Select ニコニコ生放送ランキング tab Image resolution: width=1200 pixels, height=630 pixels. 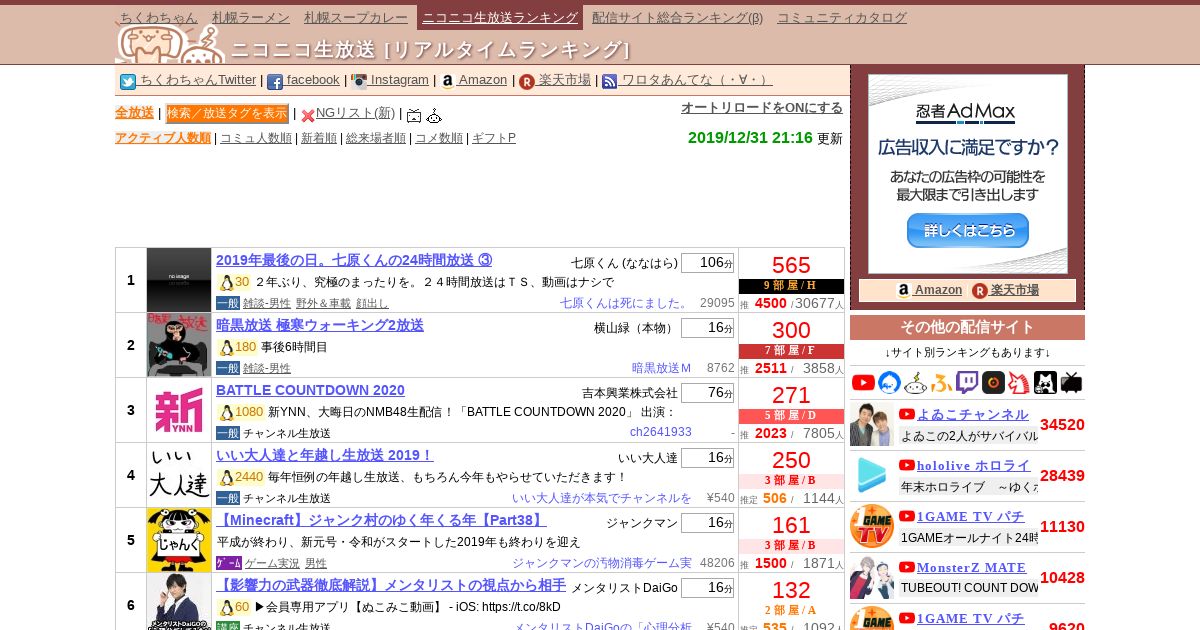tap(500, 17)
